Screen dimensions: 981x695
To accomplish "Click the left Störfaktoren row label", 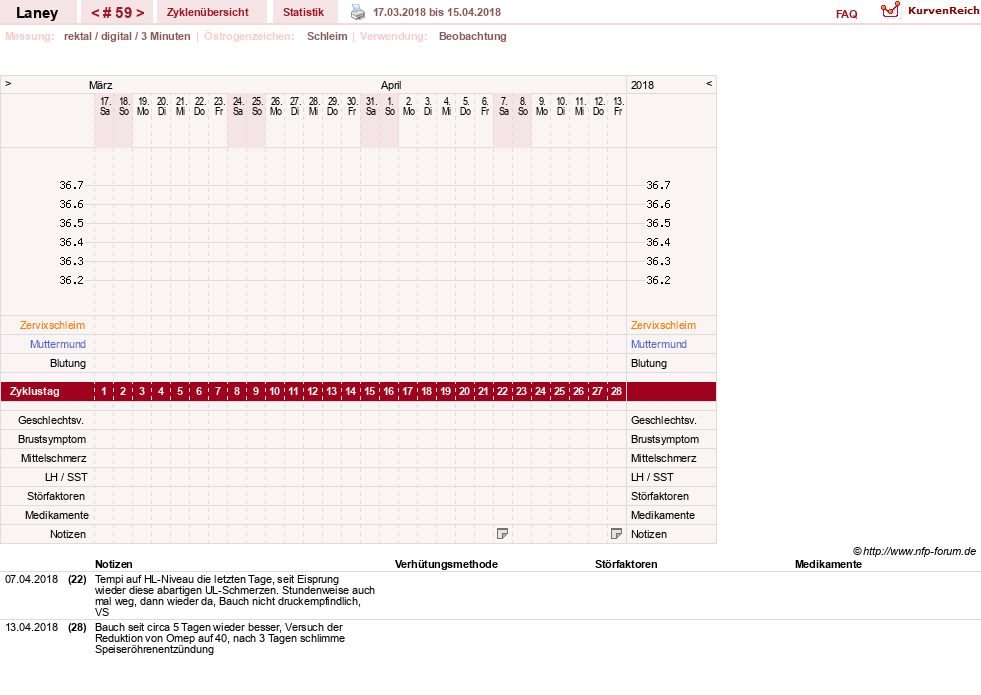I will (x=56, y=496).
